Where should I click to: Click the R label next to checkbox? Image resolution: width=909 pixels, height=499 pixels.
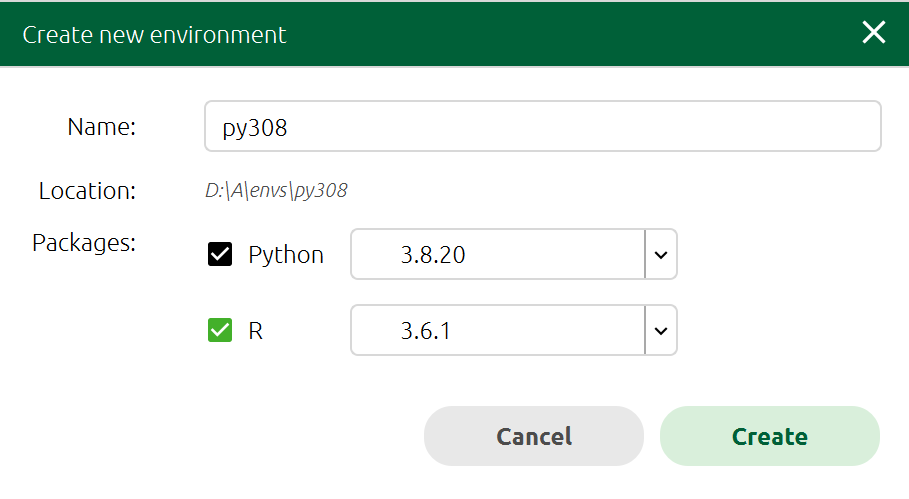coord(256,331)
